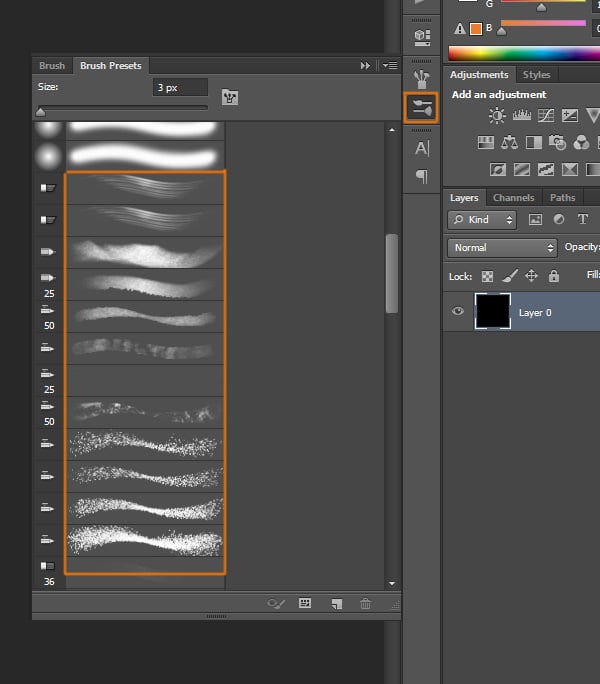600x684 pixels.
Task: Pick a color from the spectrum ramp
Action: [x=524, y=53]
